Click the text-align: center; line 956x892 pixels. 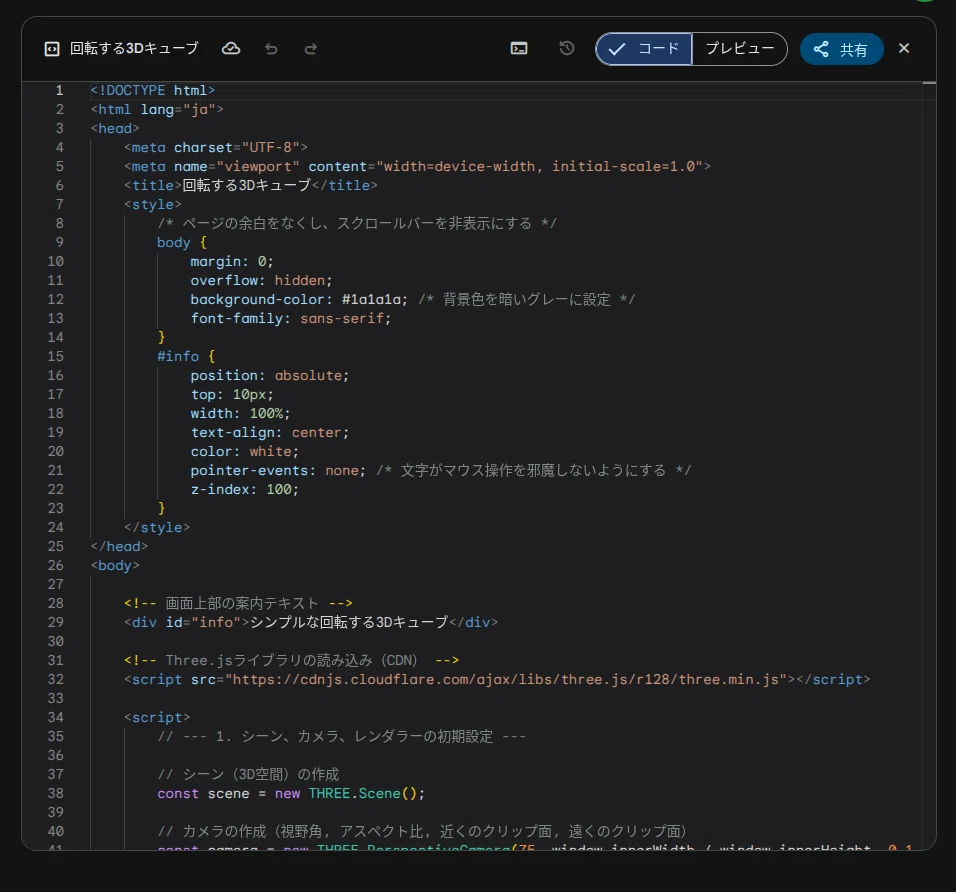[x=269, y=432]
